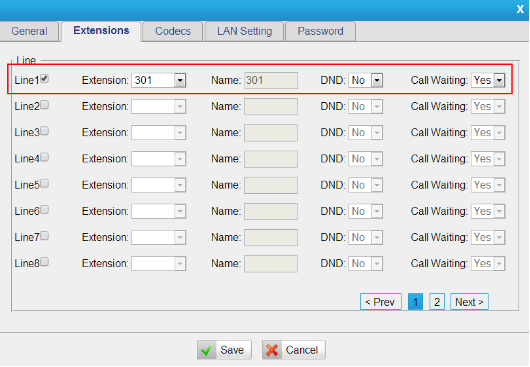The width and height of the screenshot is (530, 367).
Task: Advance with the Next button
Action: tap(469, 302)
